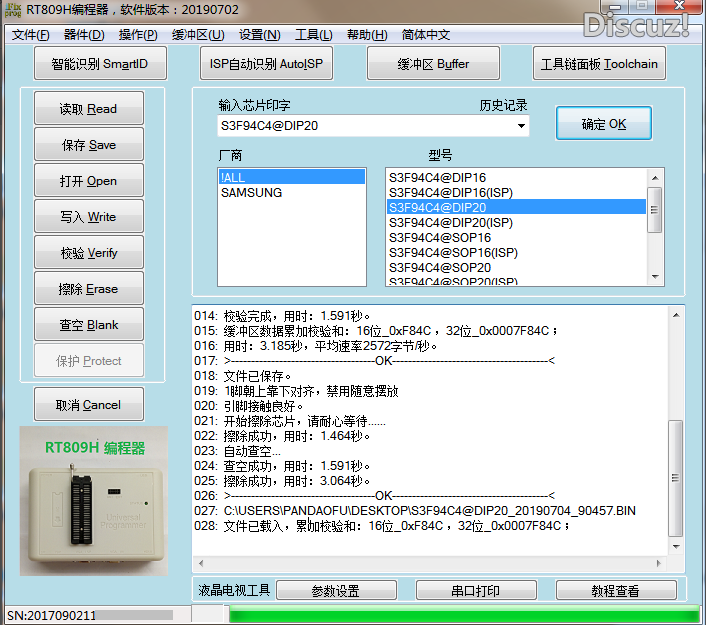Select model S3F94C4@SOP20
Viewport: 706px width, 625px height.
[x=516, y=267]
